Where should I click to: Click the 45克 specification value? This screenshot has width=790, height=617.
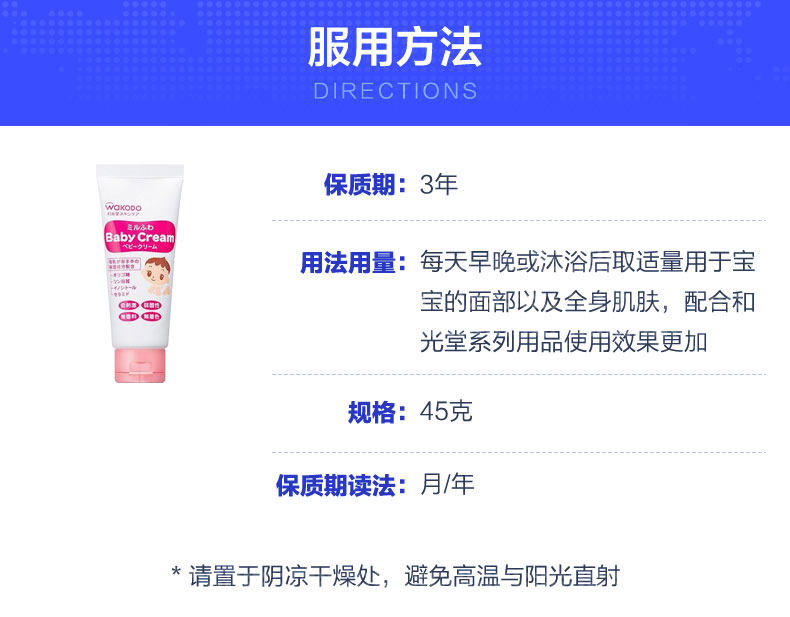pos(446,412)
